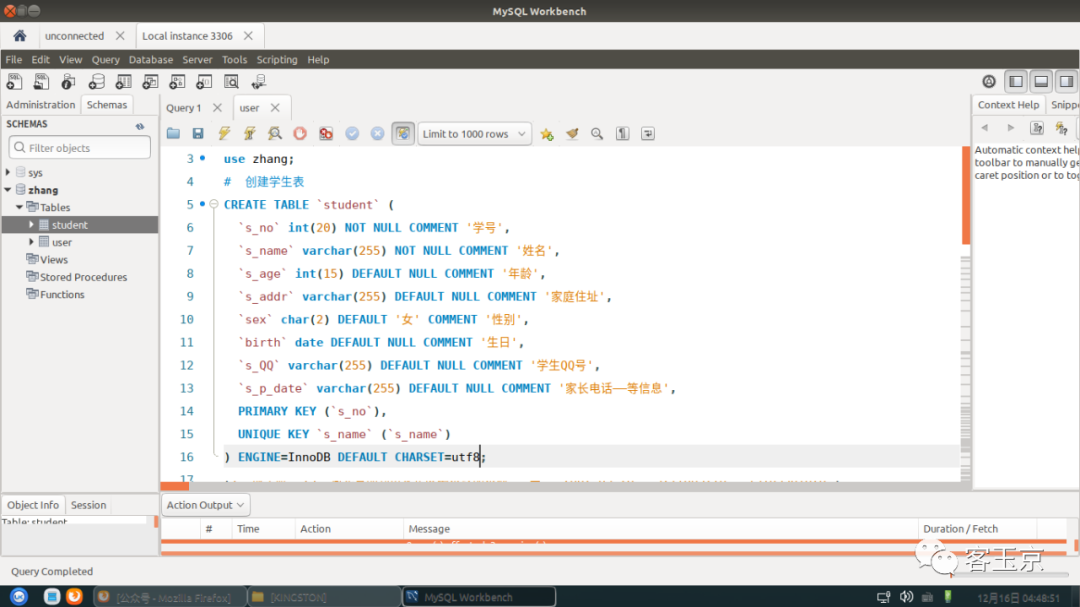The image size is (1080, 607).
Task: Close the Local instance 3306 tab
Action: click(x=249, y=36)
